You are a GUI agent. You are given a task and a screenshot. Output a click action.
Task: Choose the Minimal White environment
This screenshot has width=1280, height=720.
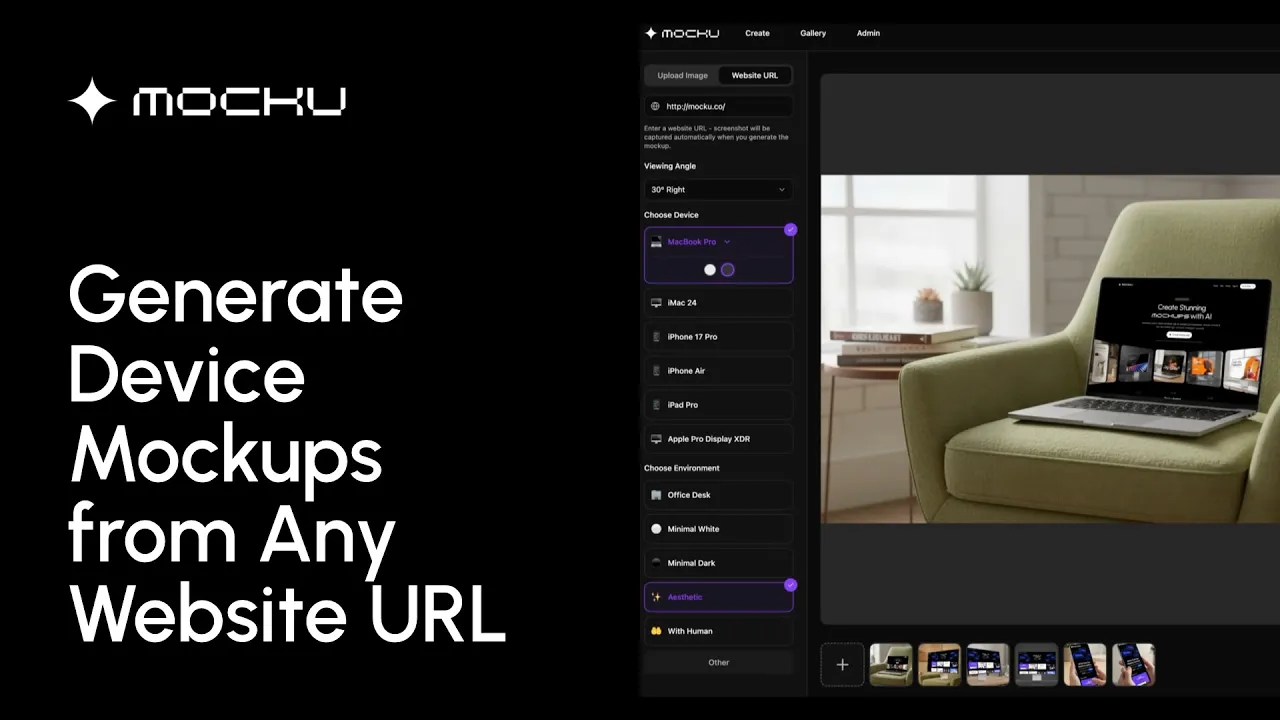click(x=718, y=528)
